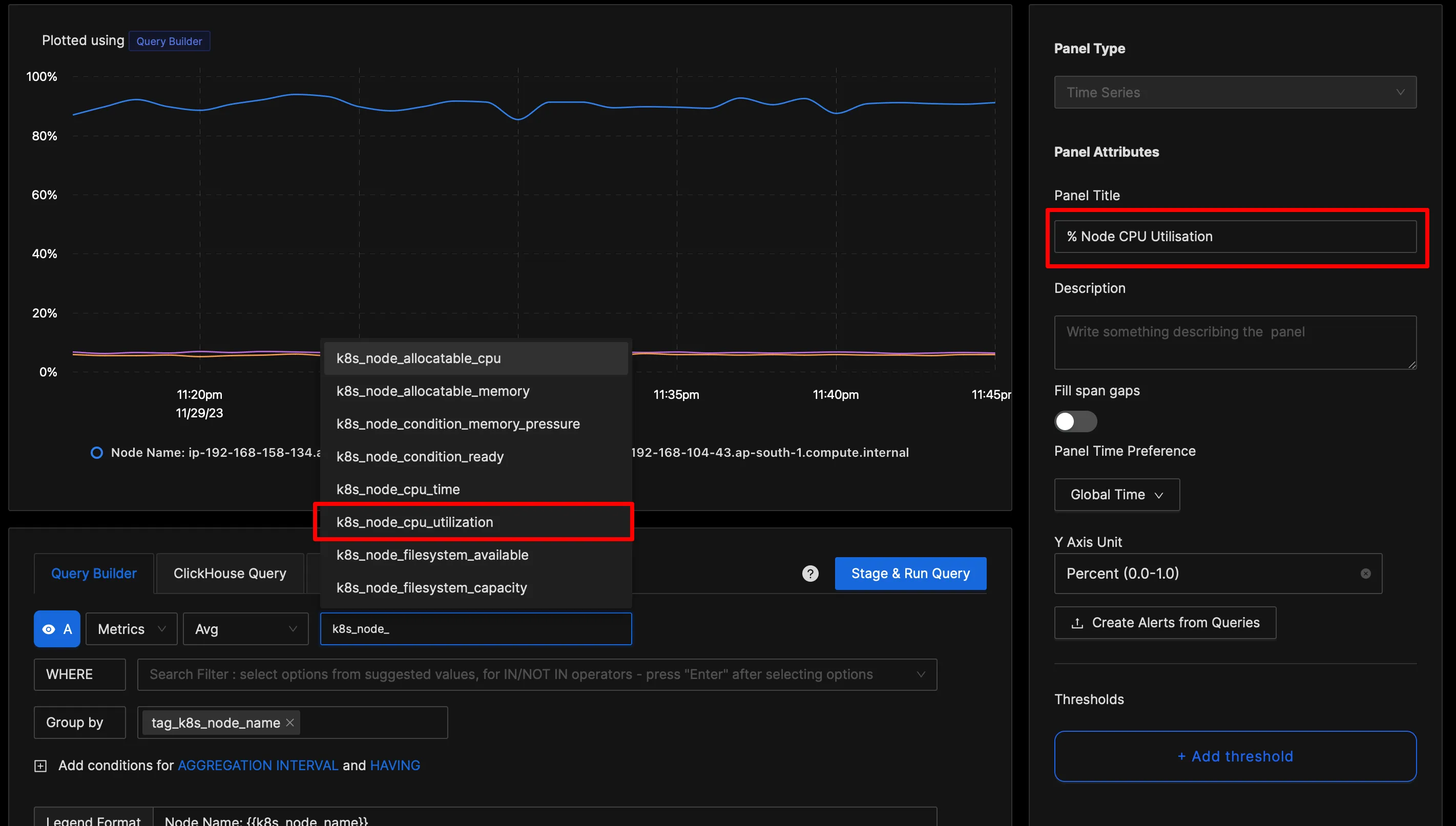The image size is (1456, 826).
Task: Click the WHERE search filter field
Action: tap(536, 674)
